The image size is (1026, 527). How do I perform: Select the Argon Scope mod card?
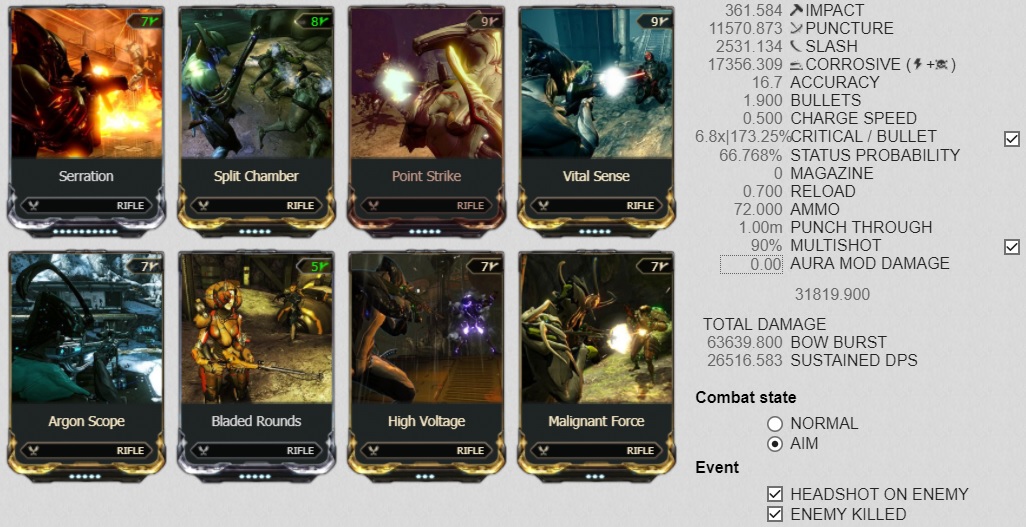tap(86, 367)
